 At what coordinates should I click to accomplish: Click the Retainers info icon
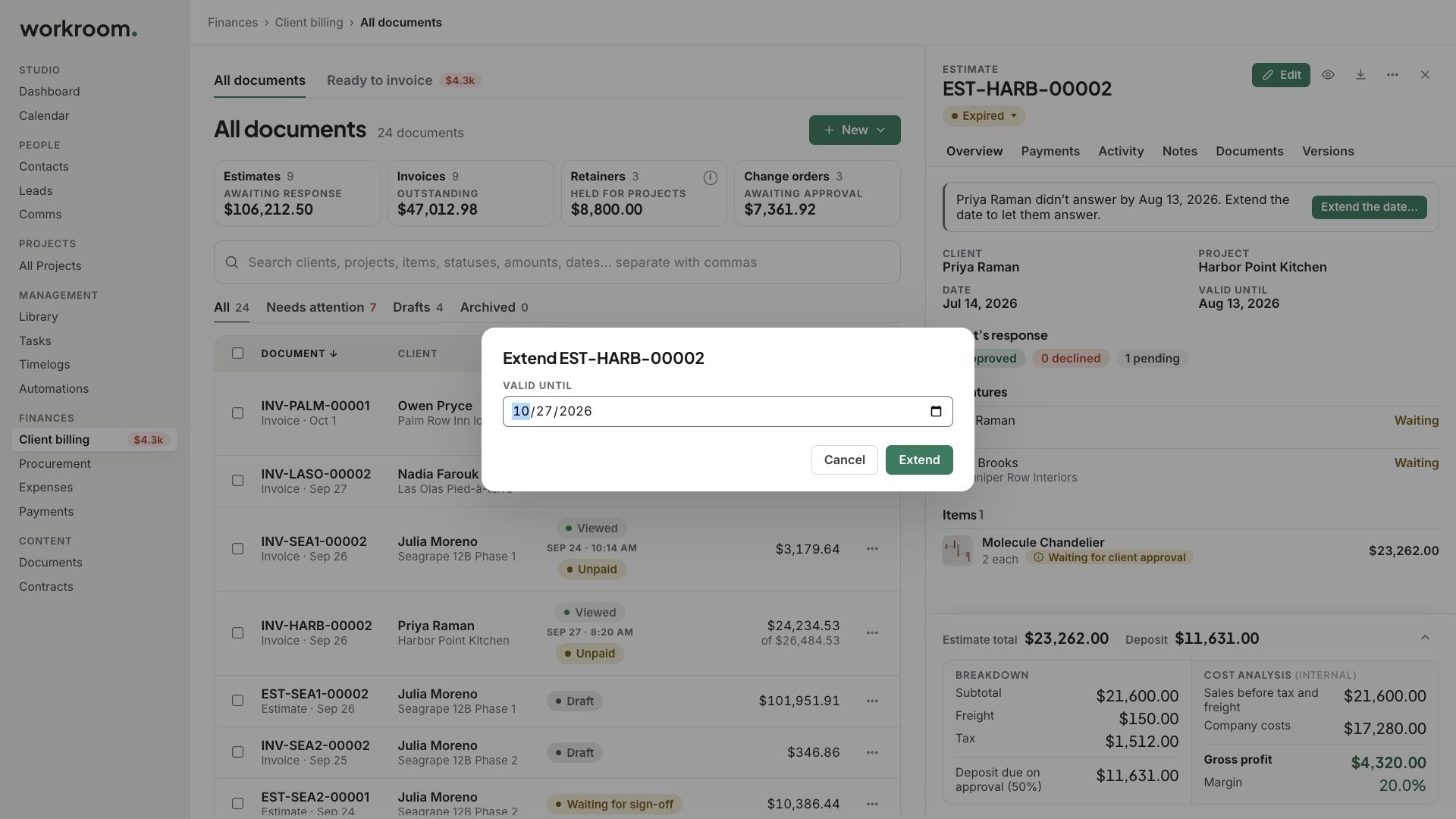710,177
